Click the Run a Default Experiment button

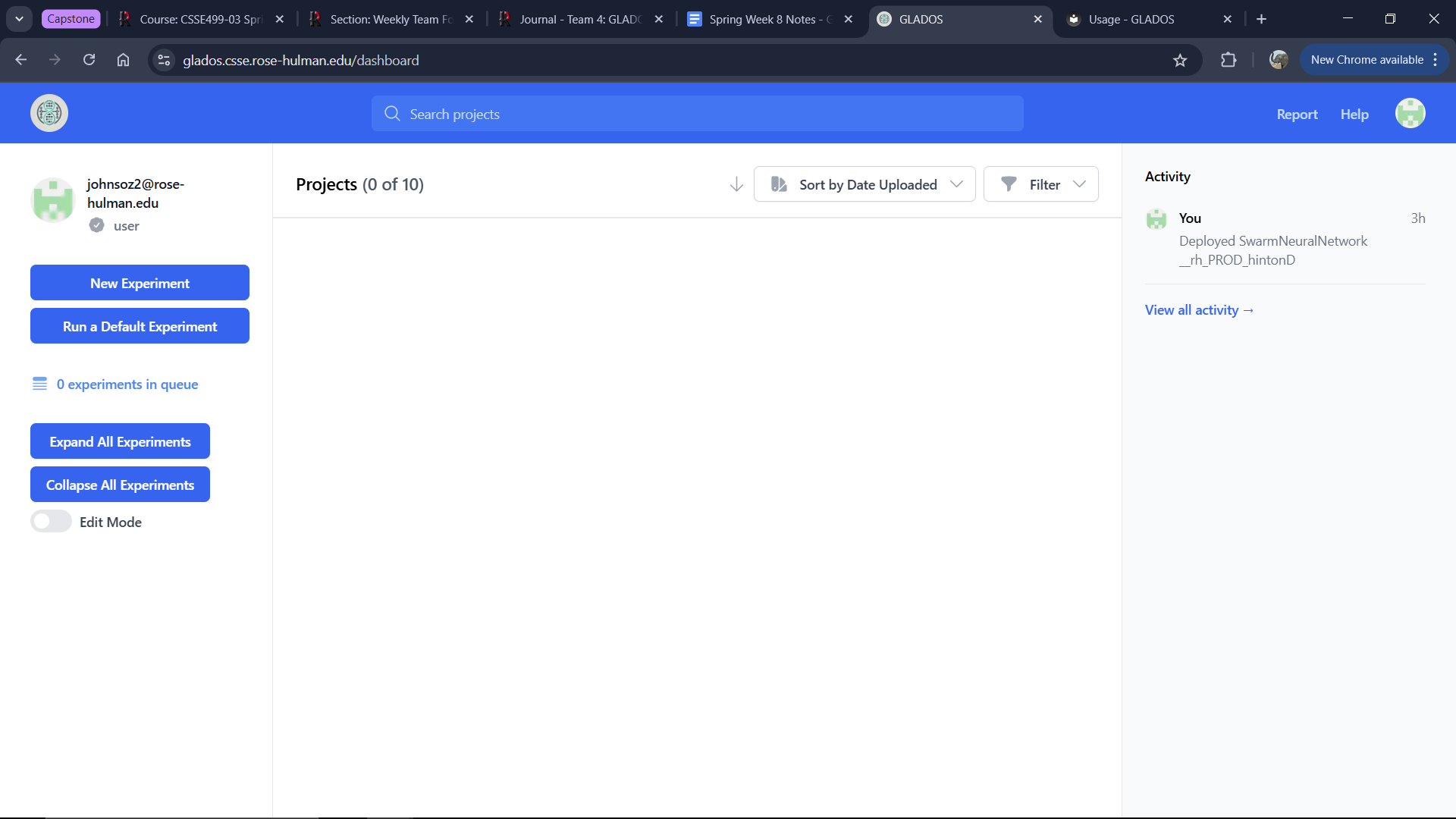(140, 326)
